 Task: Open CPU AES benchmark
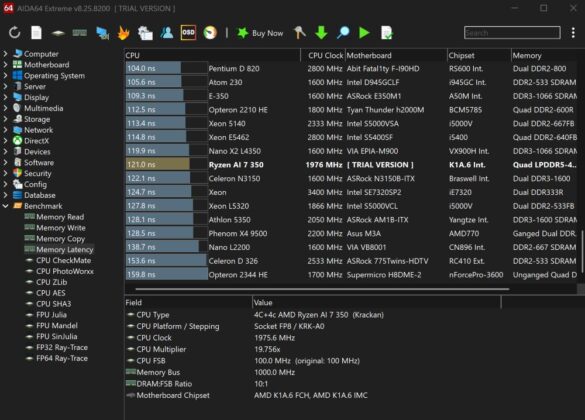[51, 293]
